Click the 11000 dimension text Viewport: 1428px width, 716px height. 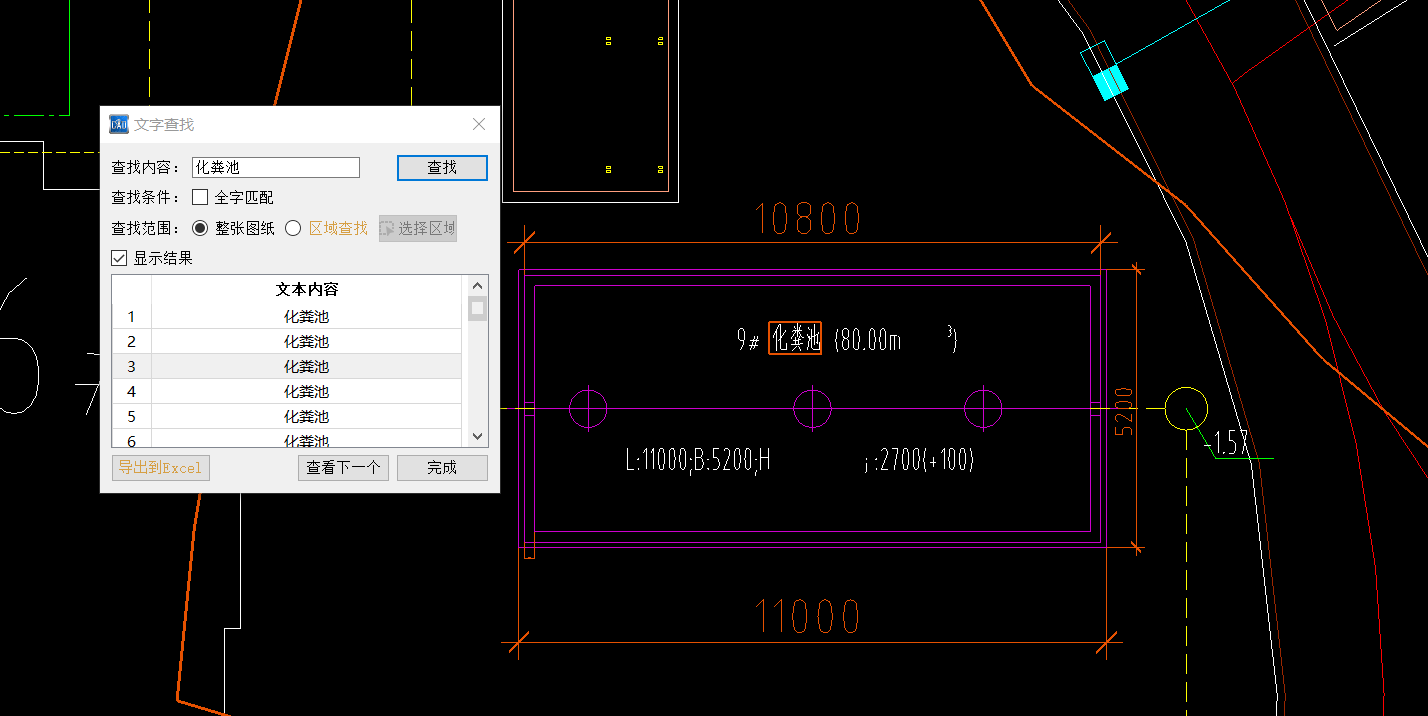click(808, 617)
